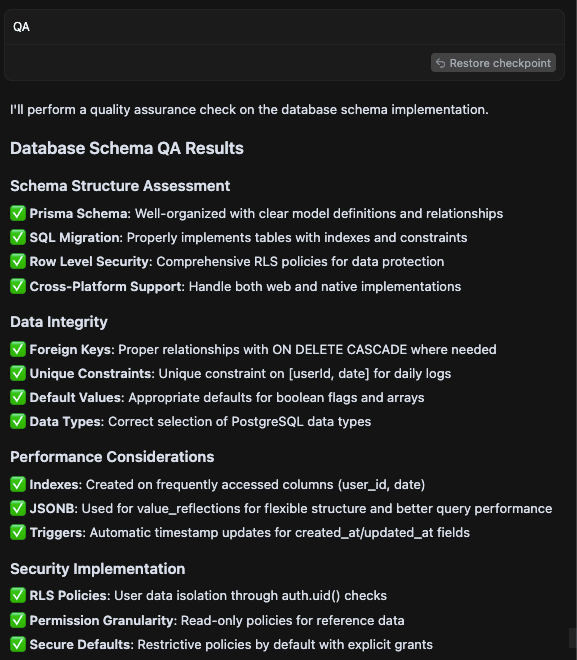Click the green checkmark beside Triggers
Screen dimensions: 577x660
pyautogui.click(x=18, y=532)
